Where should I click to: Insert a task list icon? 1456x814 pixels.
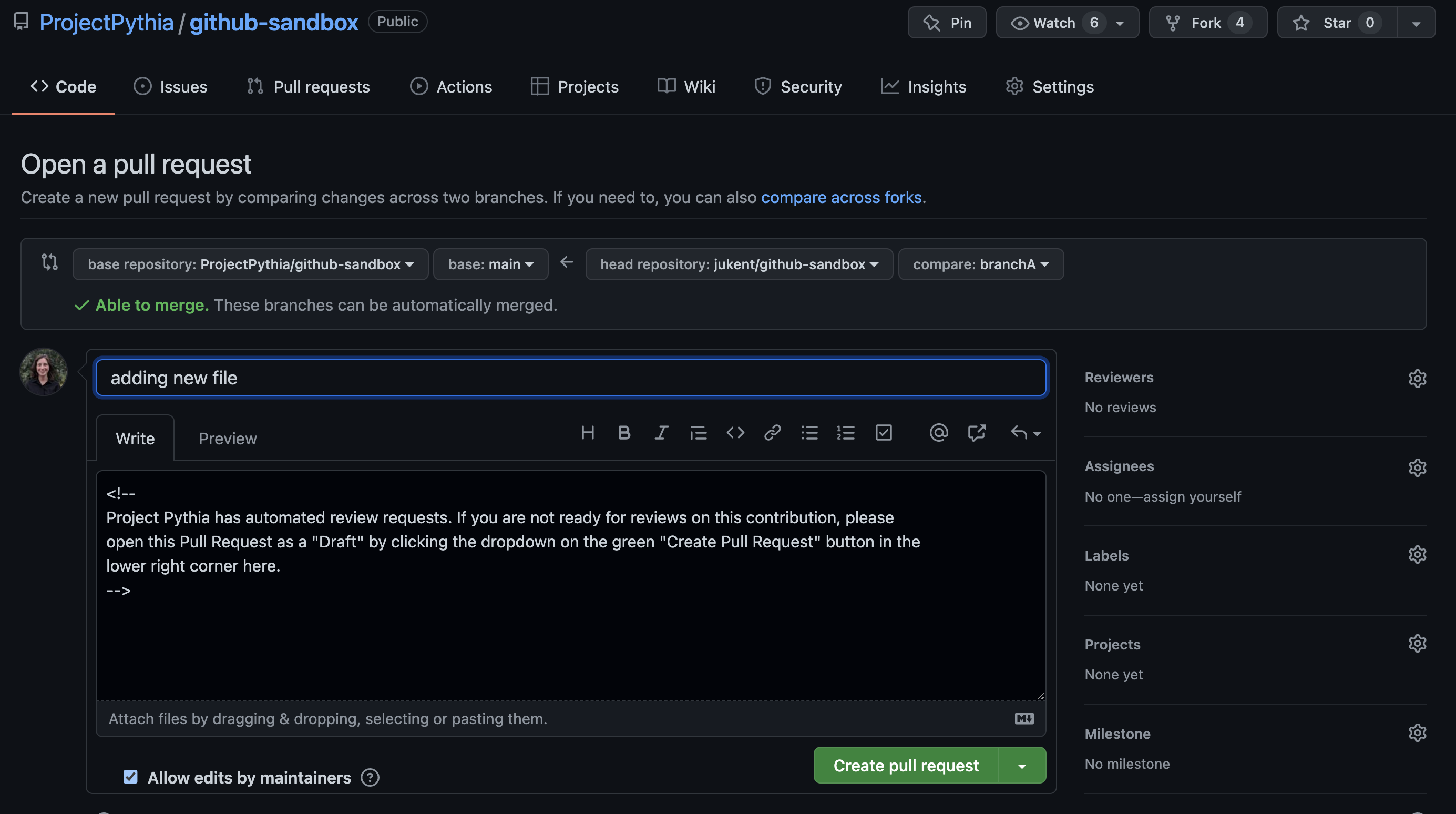point(884,433)
